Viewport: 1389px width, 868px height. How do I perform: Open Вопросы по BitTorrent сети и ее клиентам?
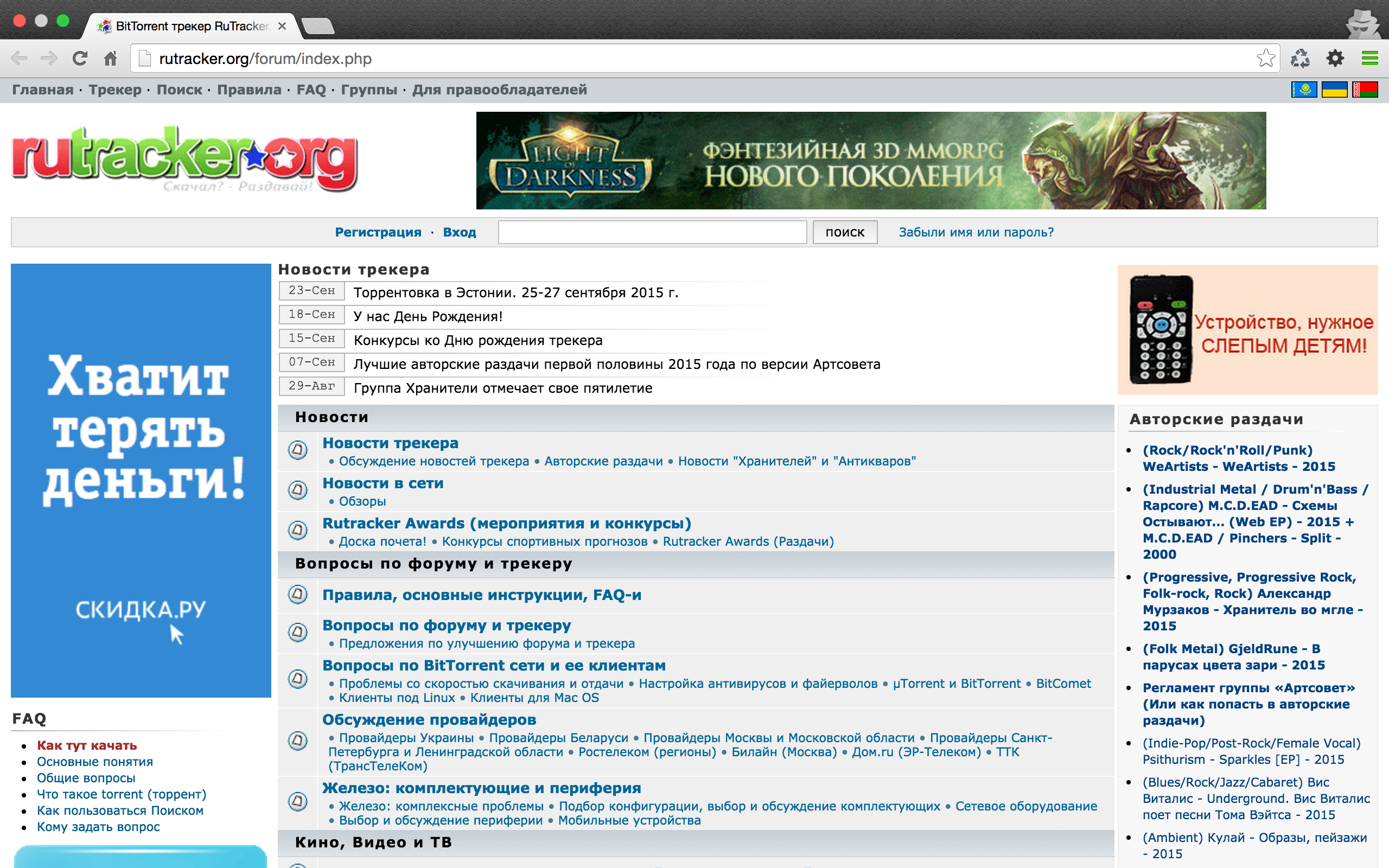(x=494, y=665)
